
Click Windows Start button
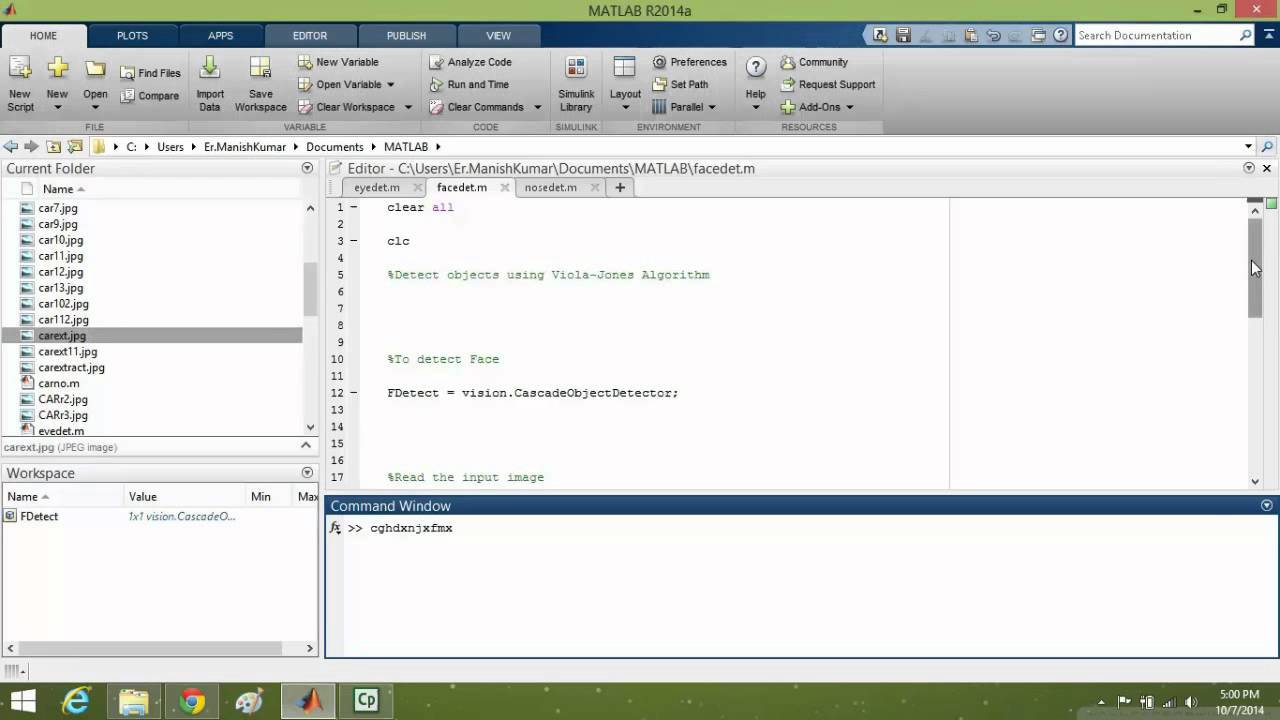tap(22, 700)
